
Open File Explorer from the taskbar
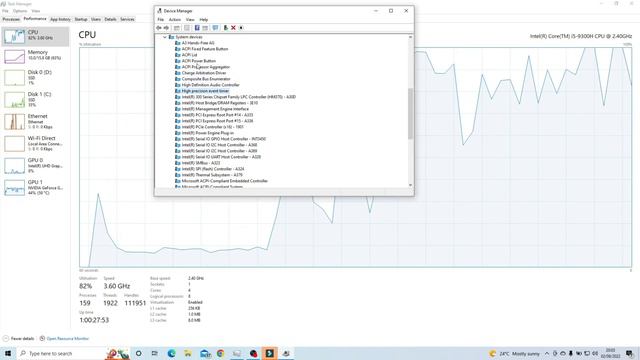188,353
